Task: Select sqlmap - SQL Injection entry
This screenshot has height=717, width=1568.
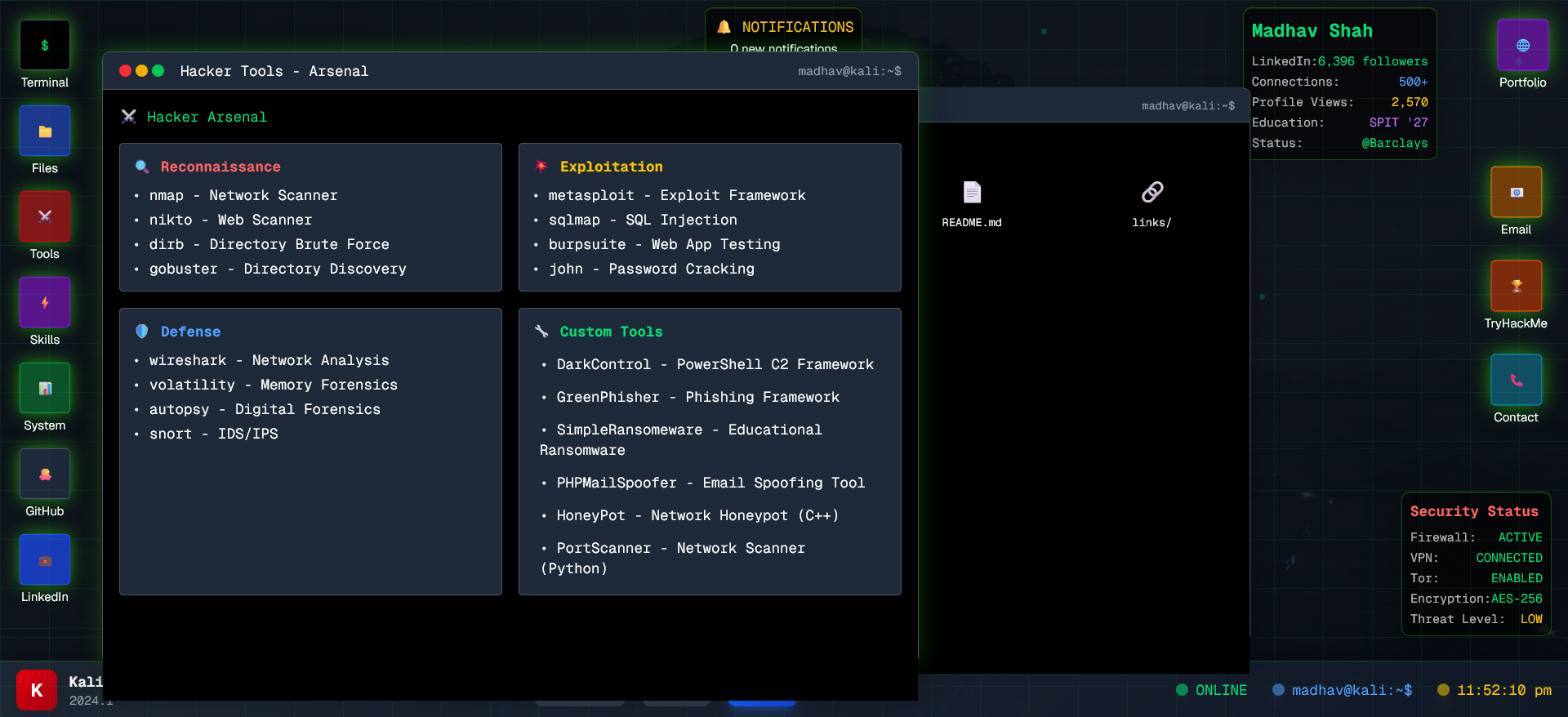Action: click(x=643, y=220)
